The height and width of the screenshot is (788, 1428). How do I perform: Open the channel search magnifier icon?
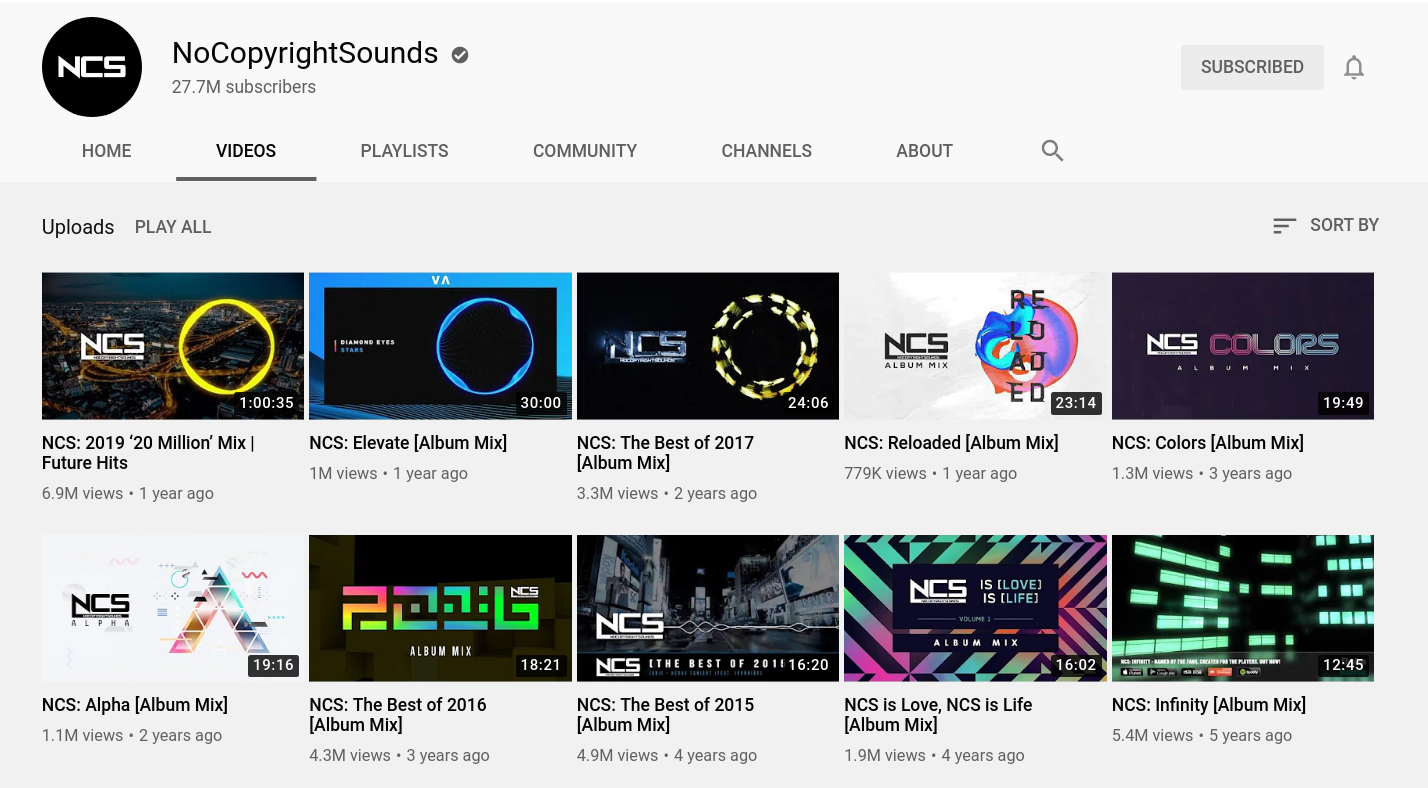[1052, 151]
